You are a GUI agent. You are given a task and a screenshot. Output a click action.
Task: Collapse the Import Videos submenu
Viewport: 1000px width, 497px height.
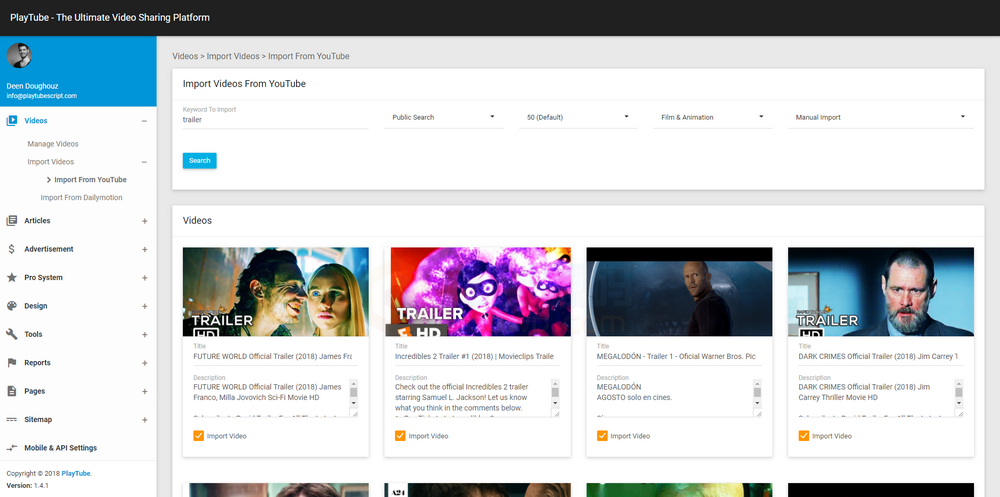coord(144,162)
